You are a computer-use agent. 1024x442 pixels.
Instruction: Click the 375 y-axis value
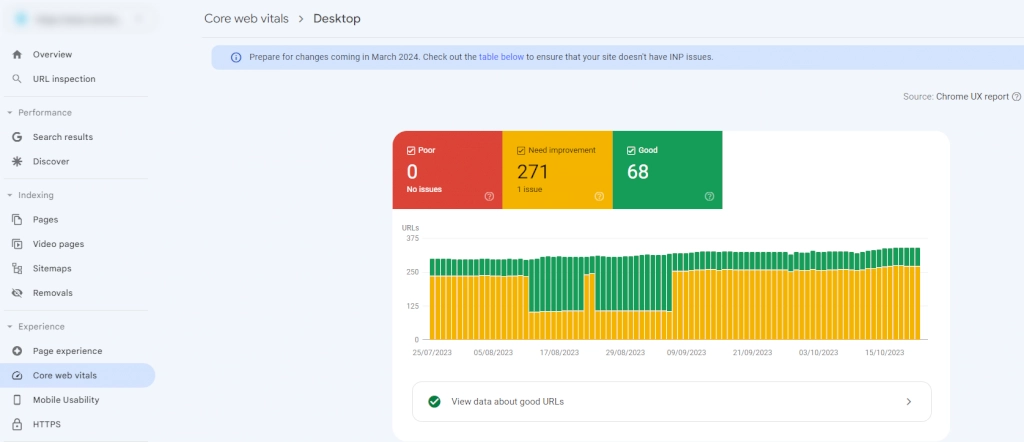[412, 238]
